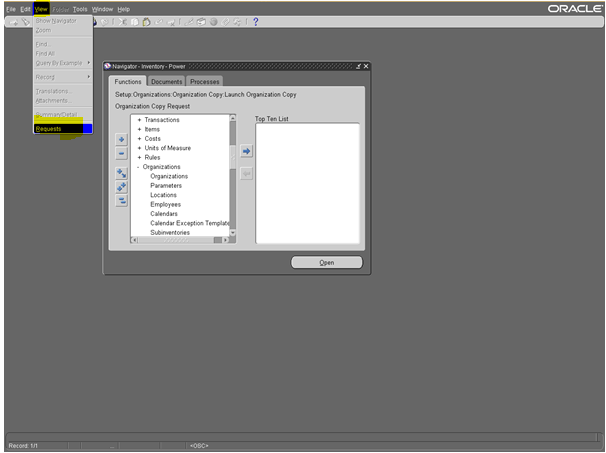The image size is (606, 453).
Task: Expand the Items tree node
Action: pos(139,129)
